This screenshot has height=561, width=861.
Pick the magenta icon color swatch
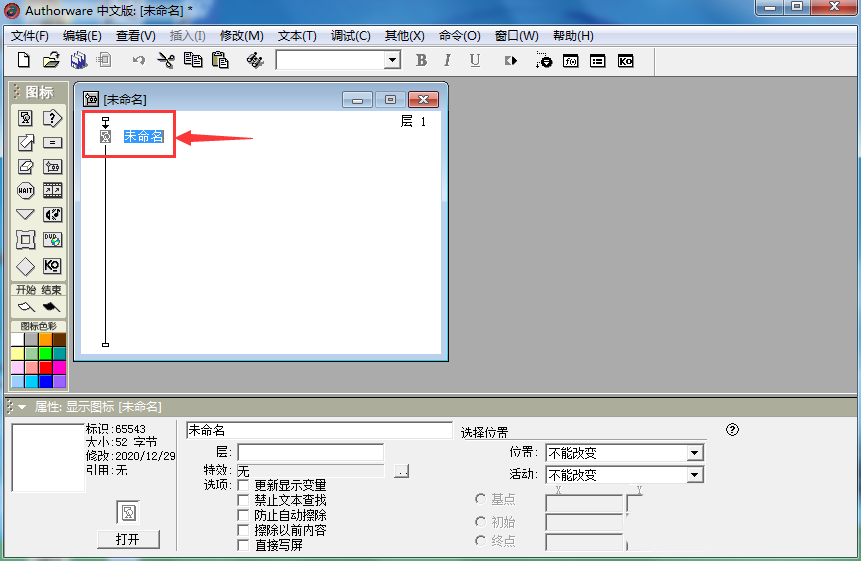click(59, 367)
